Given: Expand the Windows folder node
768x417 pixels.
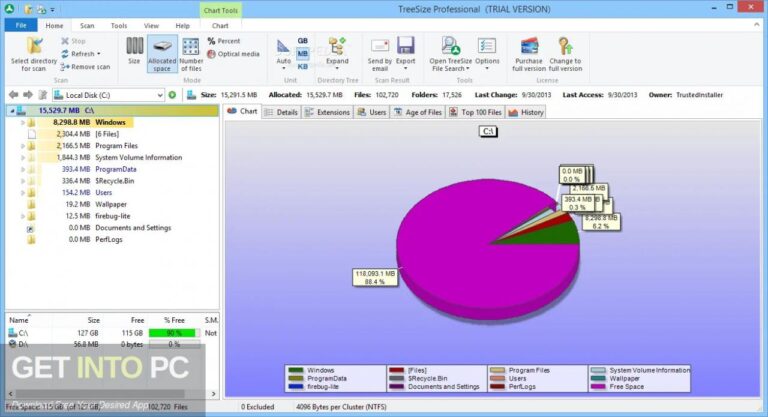Looking at the screenshot, I should pyautogui.click(x=23, y=123).
